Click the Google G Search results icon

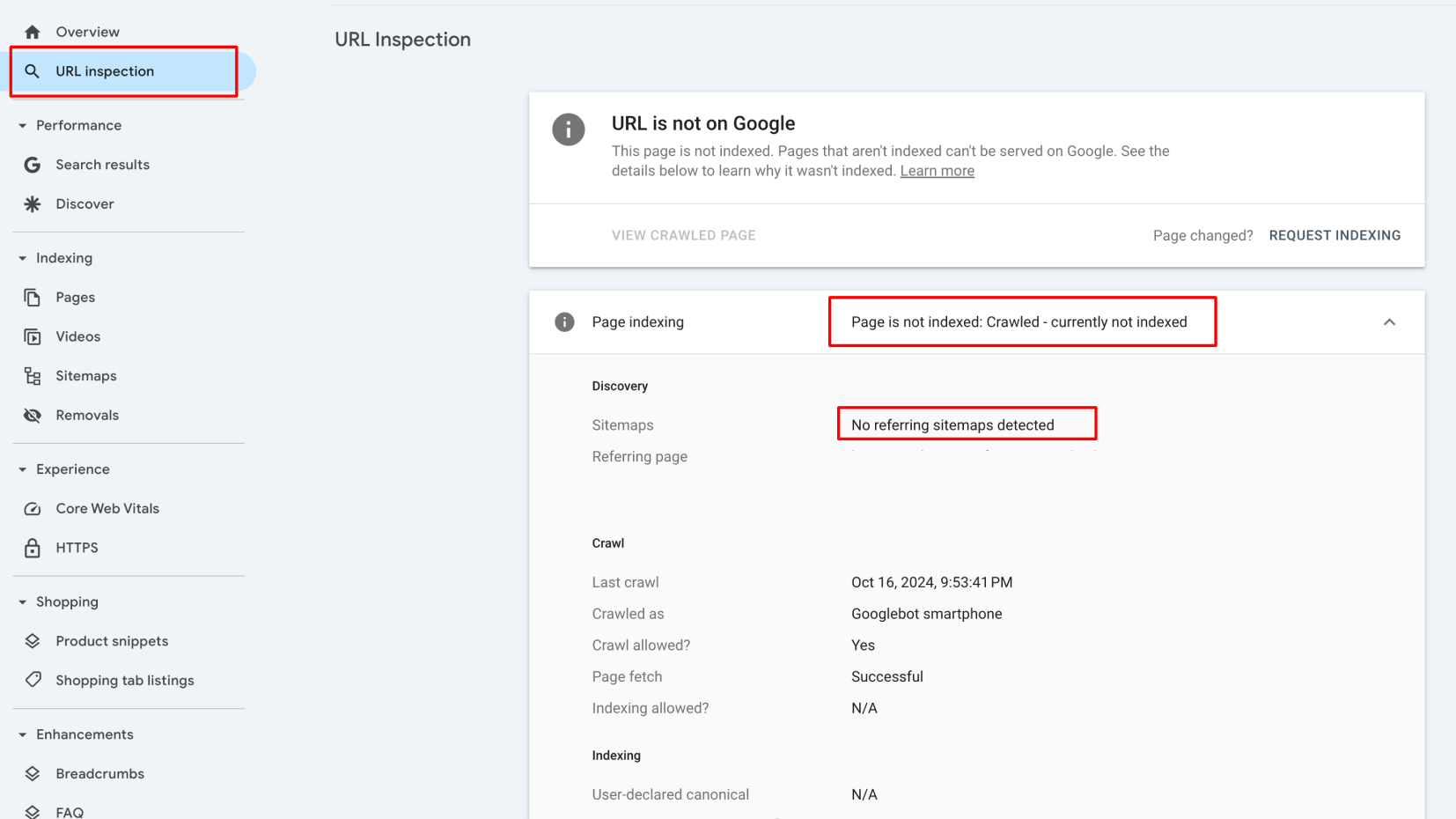pyautogui.click(x=33, y=165)
